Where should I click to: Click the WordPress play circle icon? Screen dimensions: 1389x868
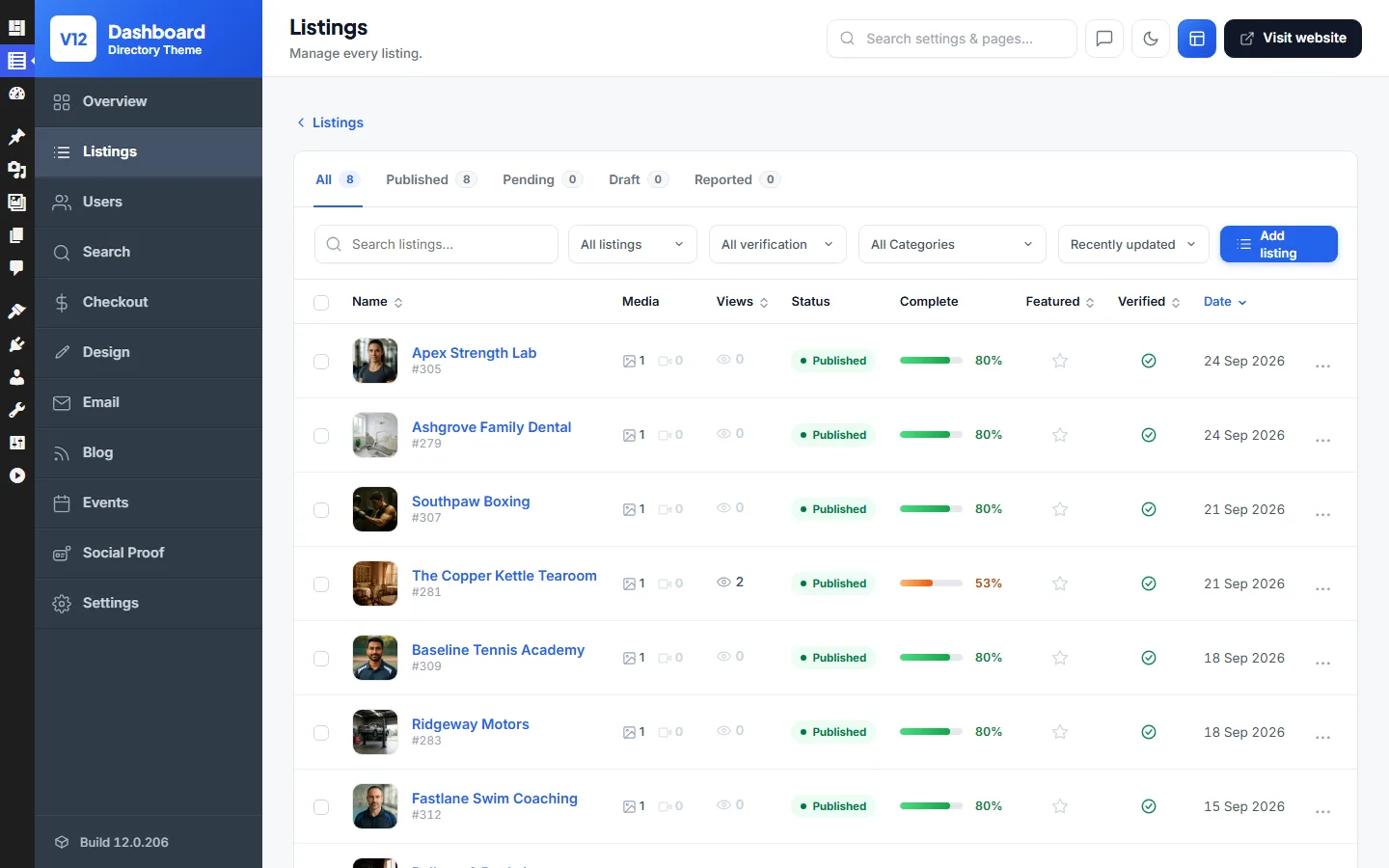point(16,475)
